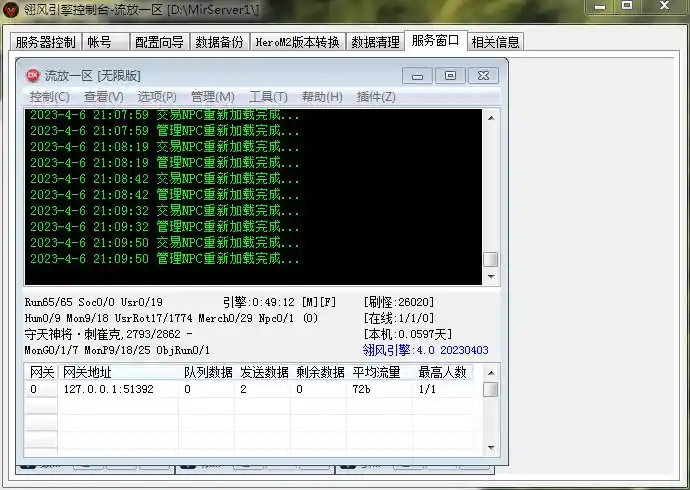The image size is (690, 490).
Task: Click the gateway table scroll-down arrow
Action: [x=491, y=448]
